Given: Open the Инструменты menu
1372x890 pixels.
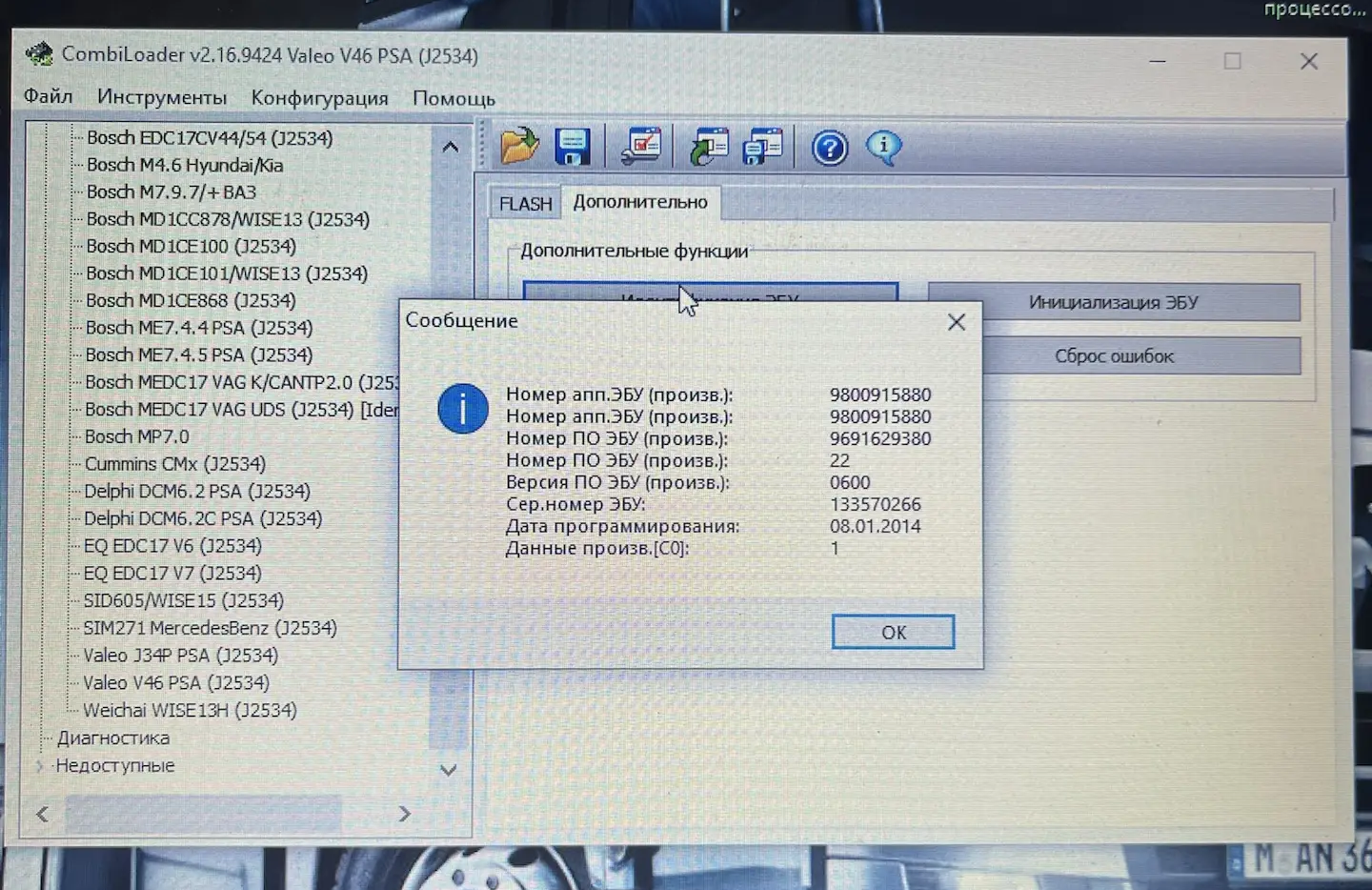Looking at the screenshot, I should (x=162, y=97).
